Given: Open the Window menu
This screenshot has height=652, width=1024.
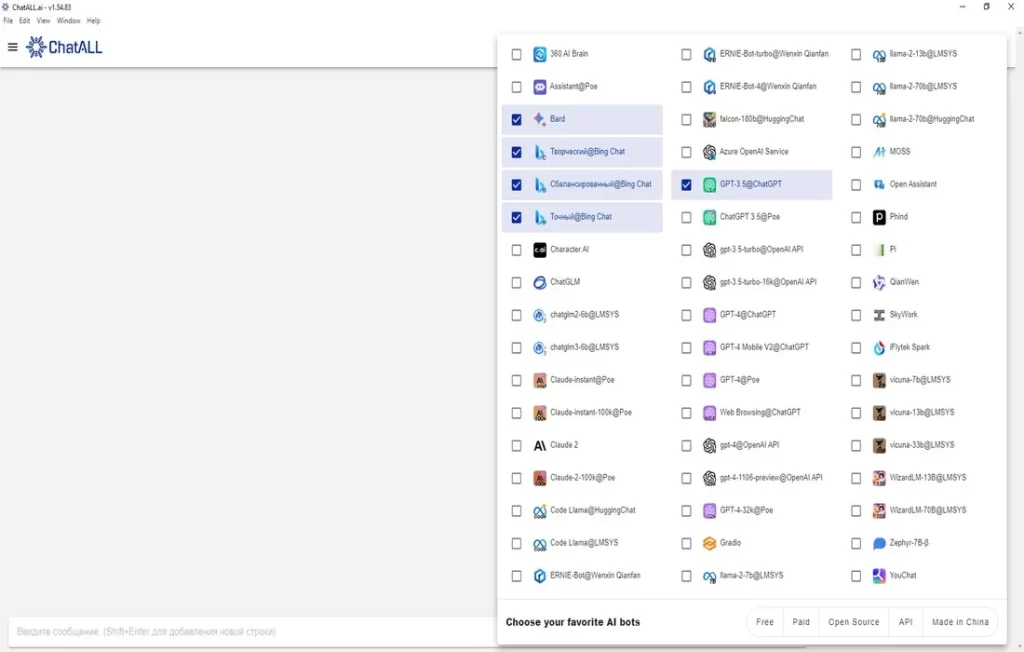Looking at the screenshot, I should click(x=69, y=21).
